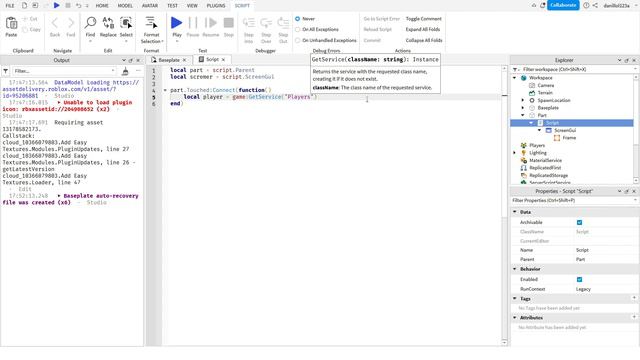Toggle the Archivable checkbox
Viewport: 640px width, 360px height.
point(580,222)
